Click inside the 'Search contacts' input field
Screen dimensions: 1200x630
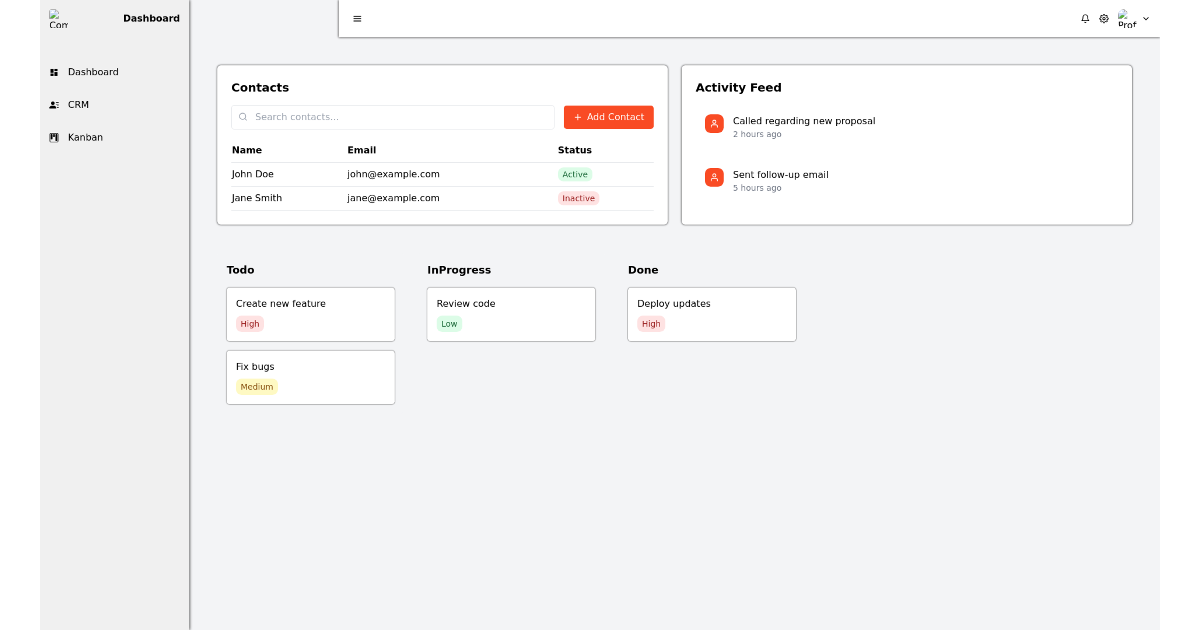(x=392, y=117)
